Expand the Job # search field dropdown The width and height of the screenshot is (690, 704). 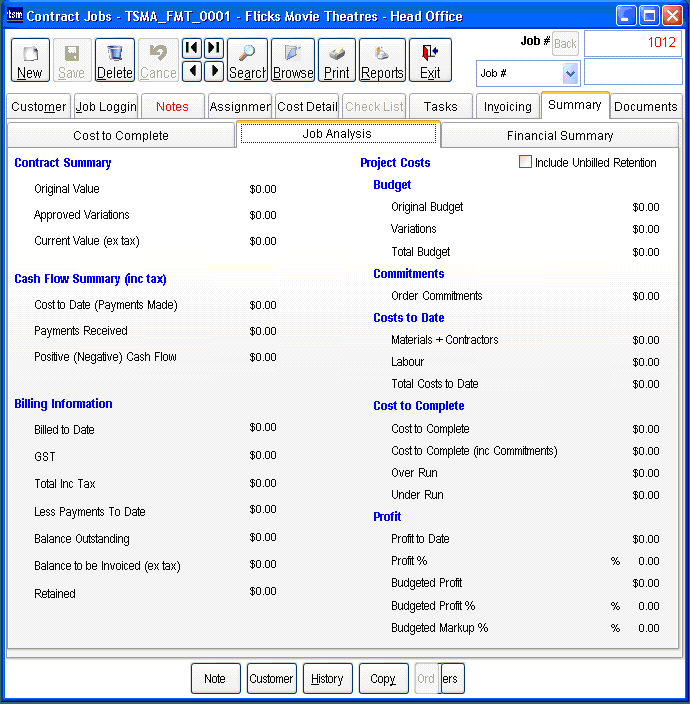(570, 73)
